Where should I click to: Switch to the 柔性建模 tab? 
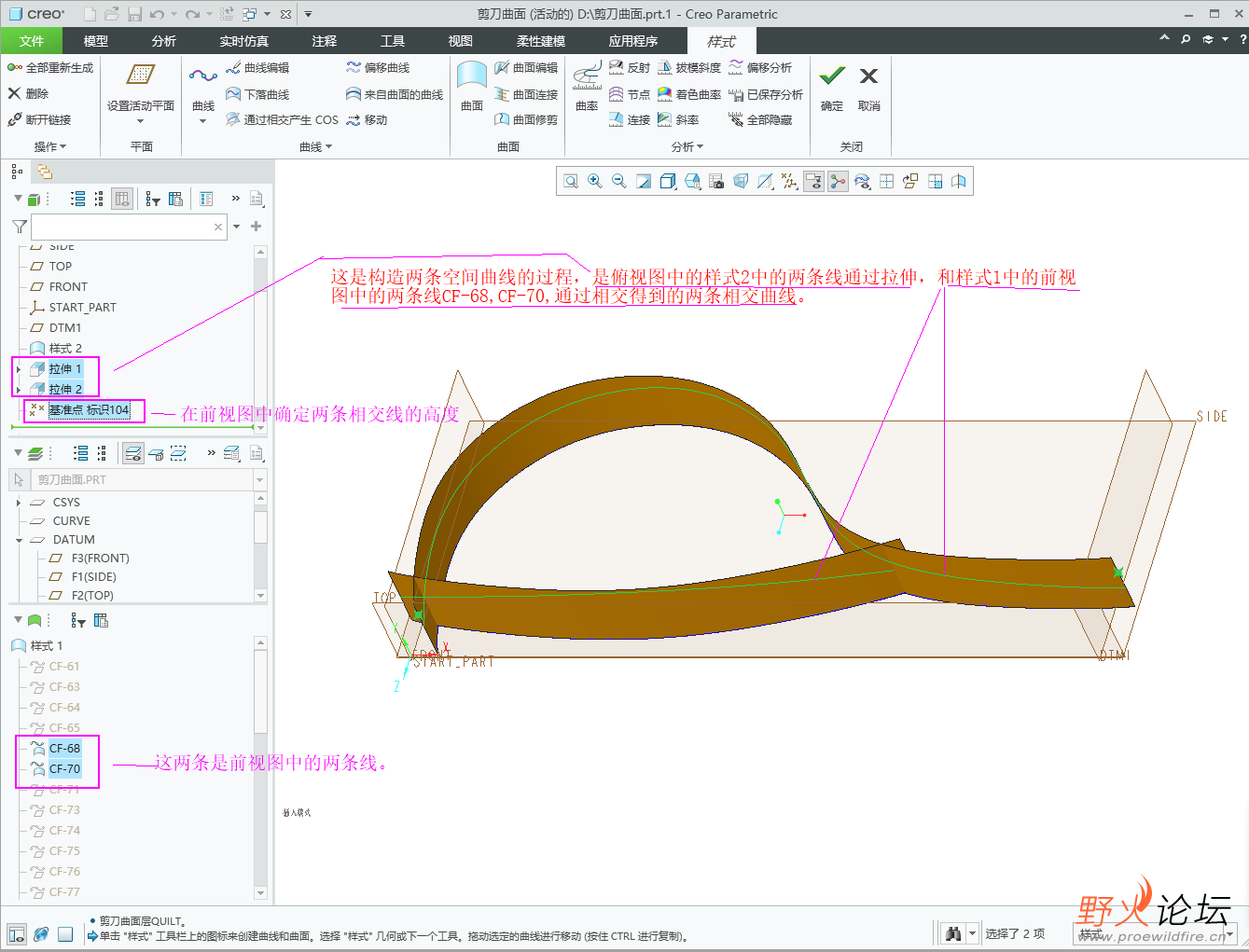pyautogui.click(x=541, y=41)
